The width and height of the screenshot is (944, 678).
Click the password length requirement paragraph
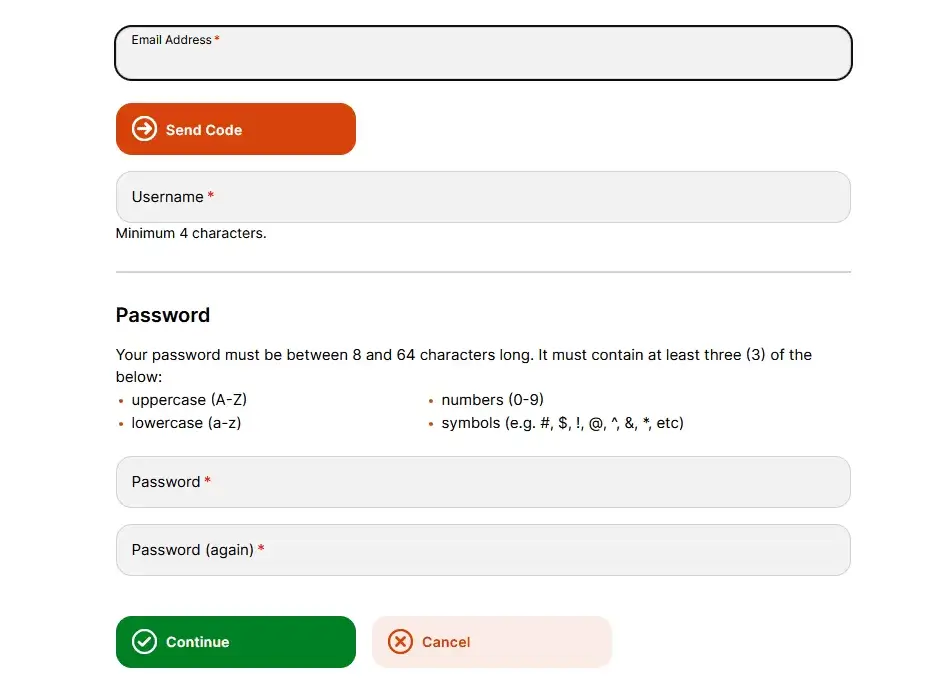click(x=464, y=365)
